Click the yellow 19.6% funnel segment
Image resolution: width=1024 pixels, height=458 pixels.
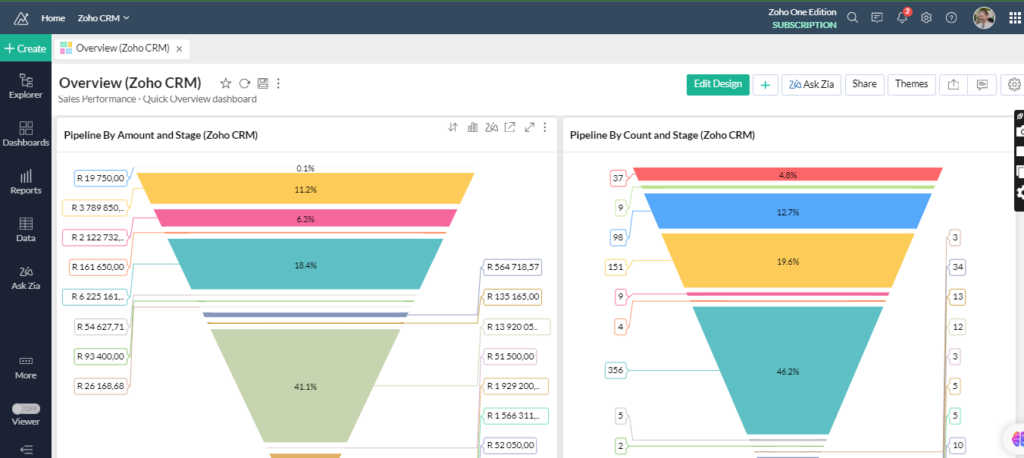tap(788, 260)
